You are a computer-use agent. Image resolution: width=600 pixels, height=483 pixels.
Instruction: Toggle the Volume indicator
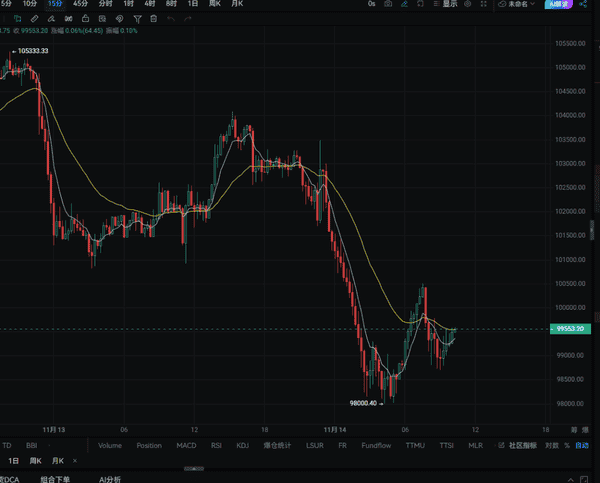click(110, 445)
